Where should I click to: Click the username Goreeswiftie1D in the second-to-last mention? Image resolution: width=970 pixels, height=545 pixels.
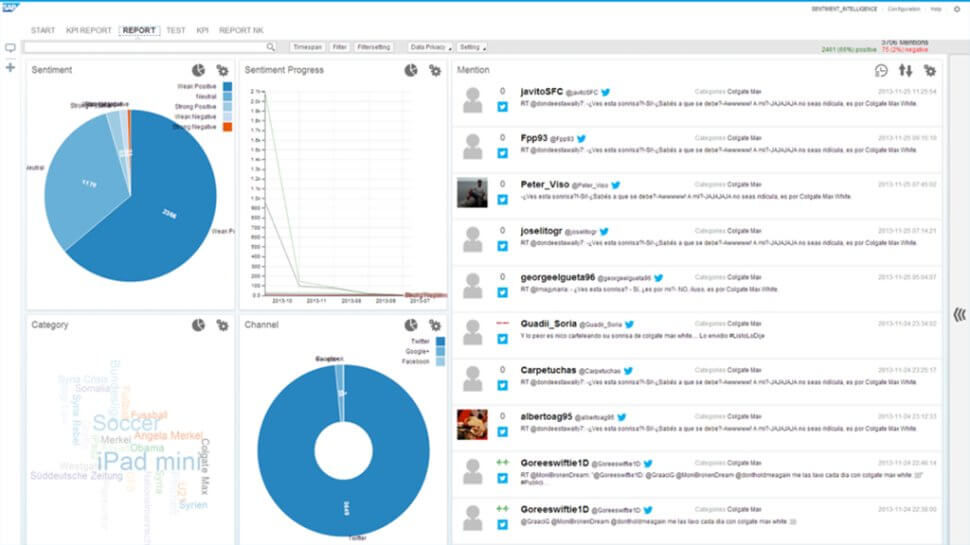coord(554,463)
